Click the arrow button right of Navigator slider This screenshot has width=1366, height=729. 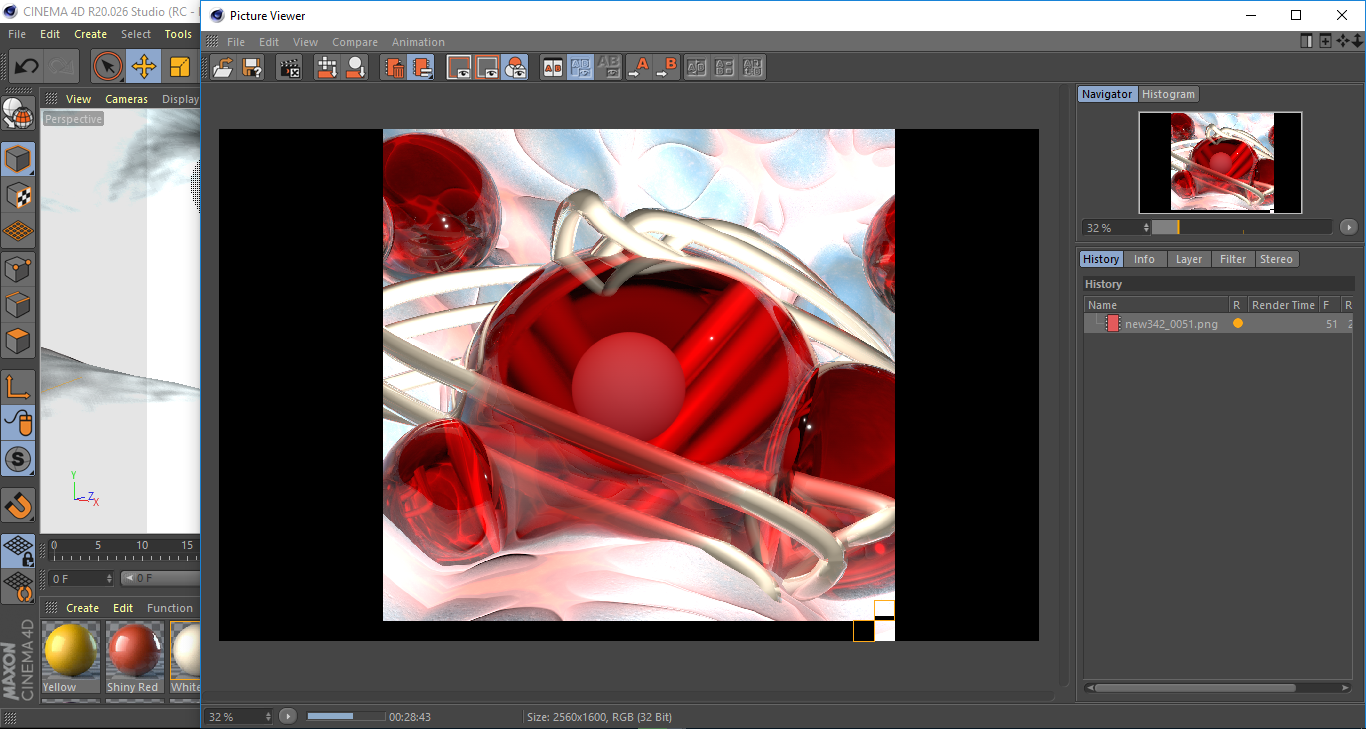pyautogui.click(x=1349, y=228)
